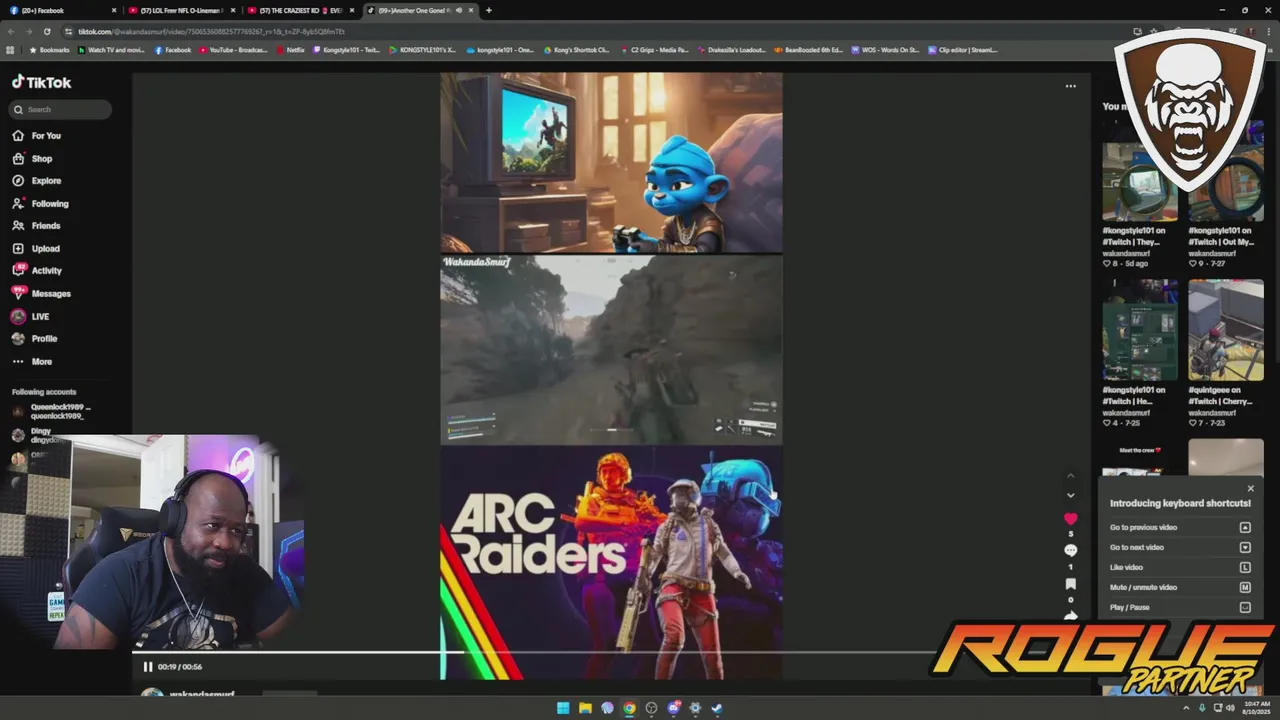
Task: Open the Upload page
Action: tap(36, 248)
